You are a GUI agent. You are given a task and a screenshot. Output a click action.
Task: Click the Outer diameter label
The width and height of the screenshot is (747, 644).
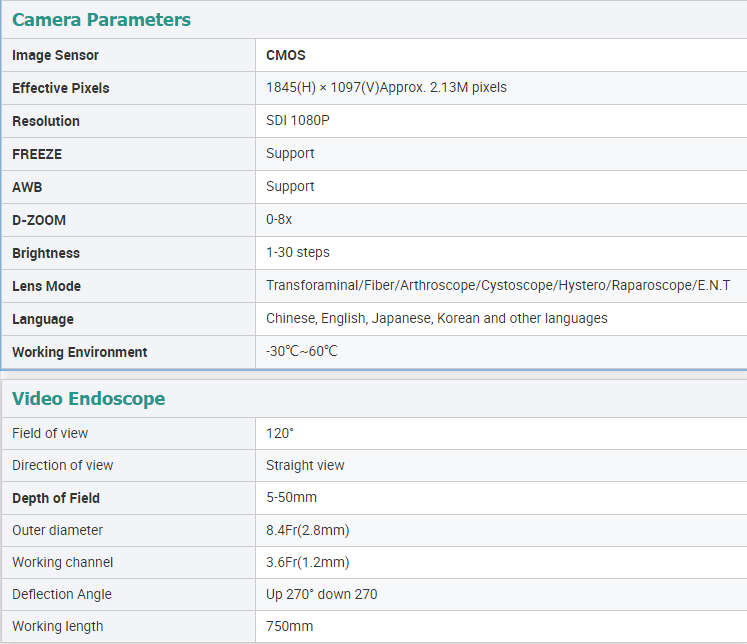57,531
